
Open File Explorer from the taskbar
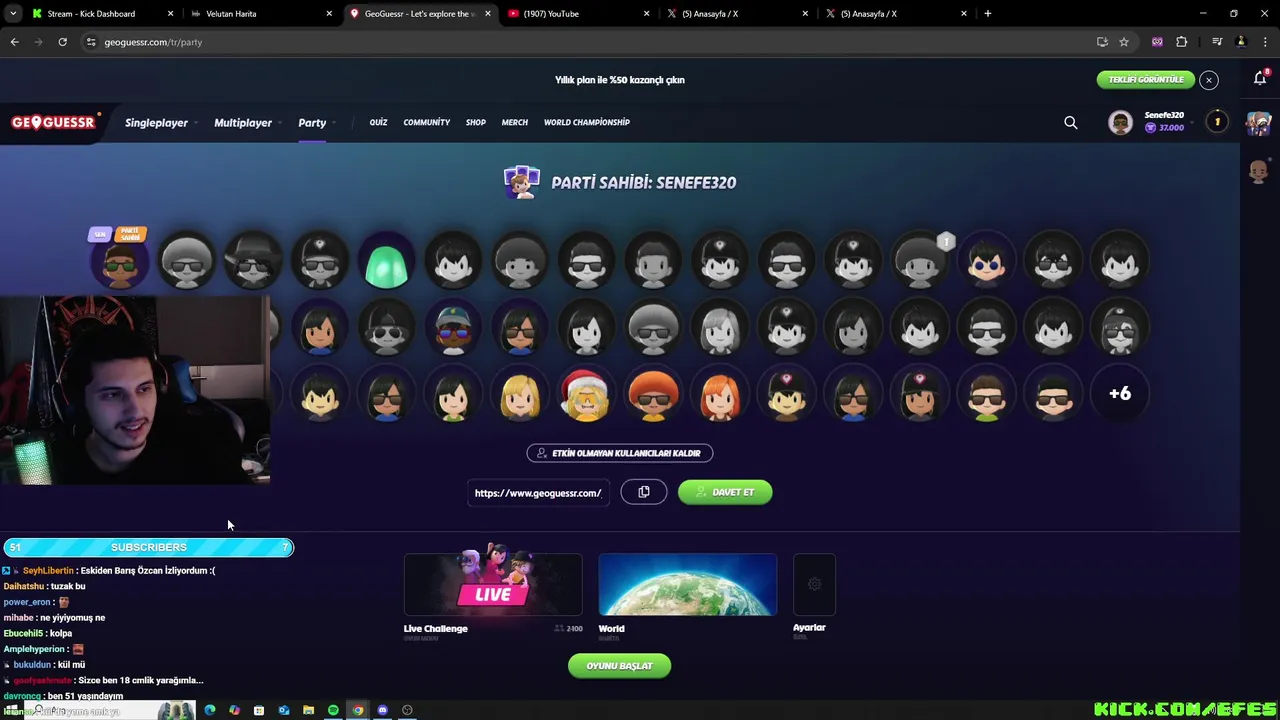click(x=308, y=710)
